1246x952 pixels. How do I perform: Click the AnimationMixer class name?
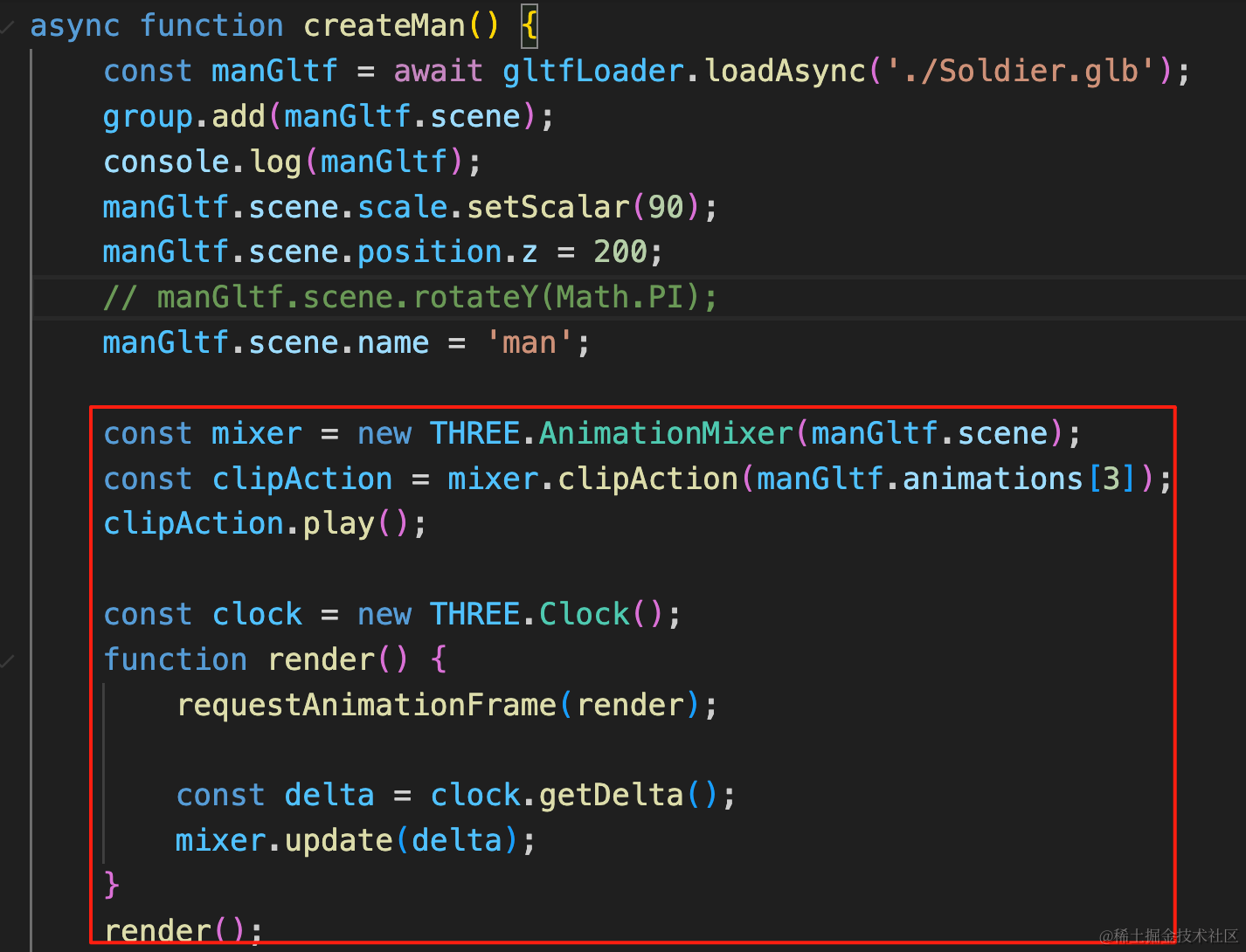pos(666,433)
